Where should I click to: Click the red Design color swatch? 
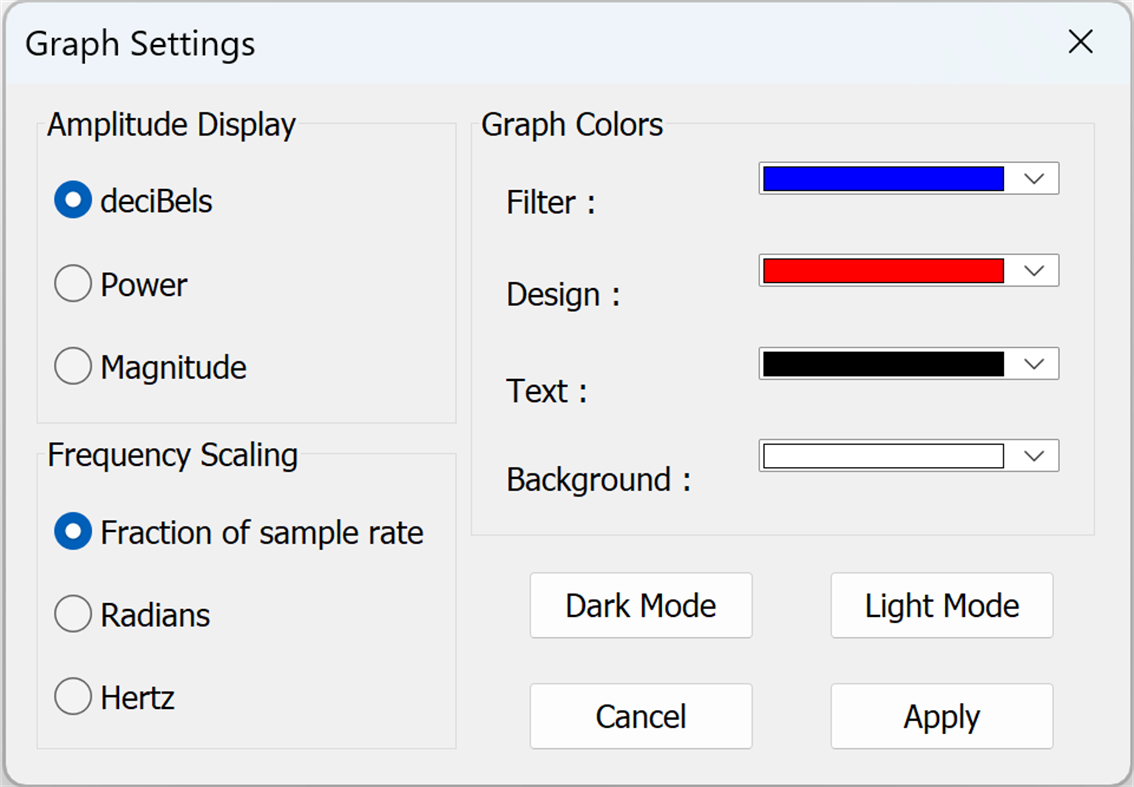(883, 271)
